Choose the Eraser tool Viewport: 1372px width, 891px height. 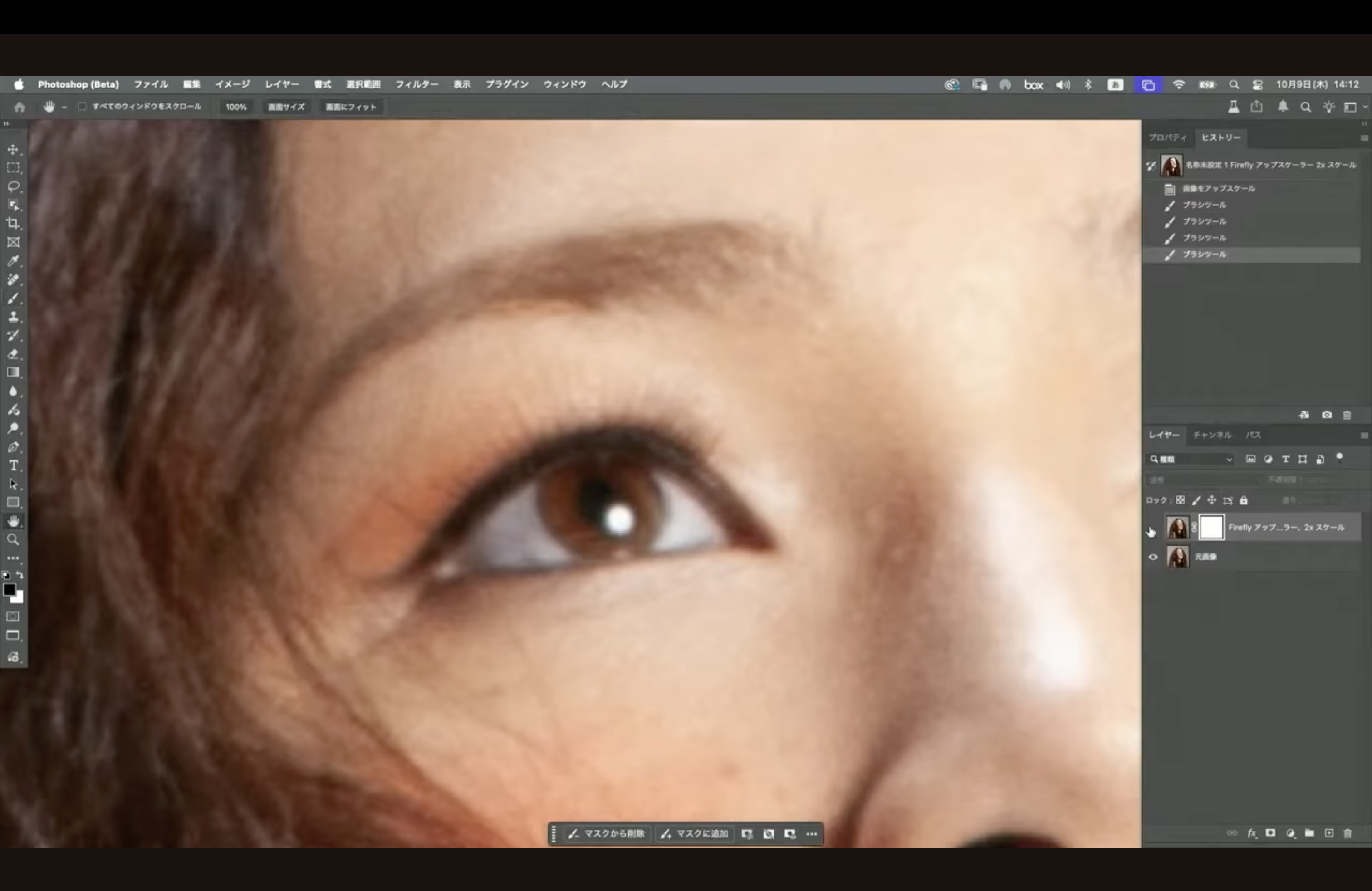(x=13, y=354)
